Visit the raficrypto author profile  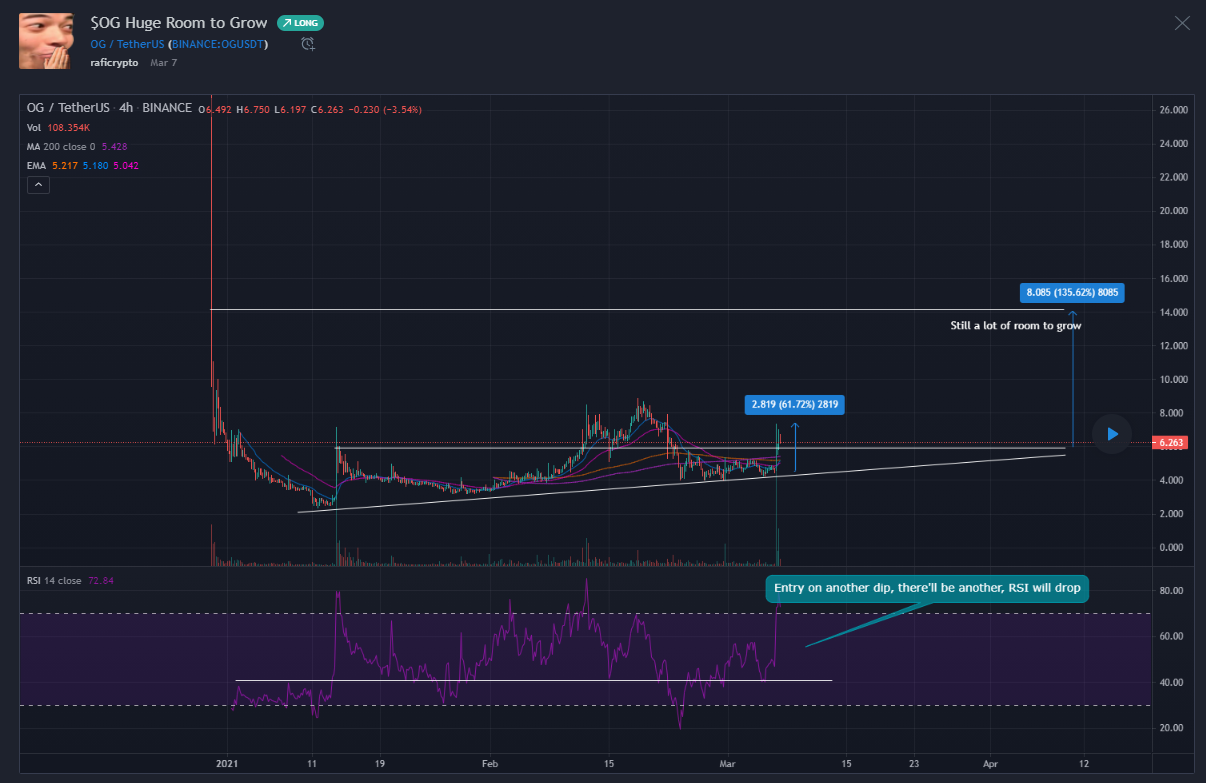point(114,62)
